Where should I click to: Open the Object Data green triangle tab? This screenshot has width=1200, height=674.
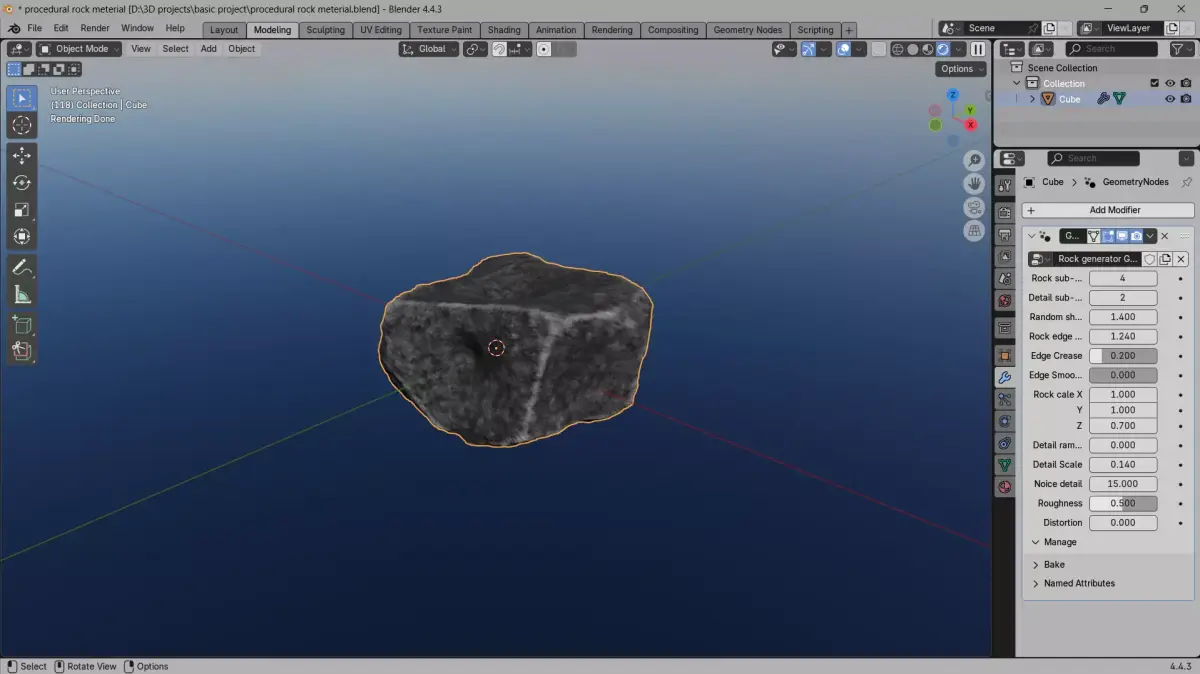point(1005,465)
